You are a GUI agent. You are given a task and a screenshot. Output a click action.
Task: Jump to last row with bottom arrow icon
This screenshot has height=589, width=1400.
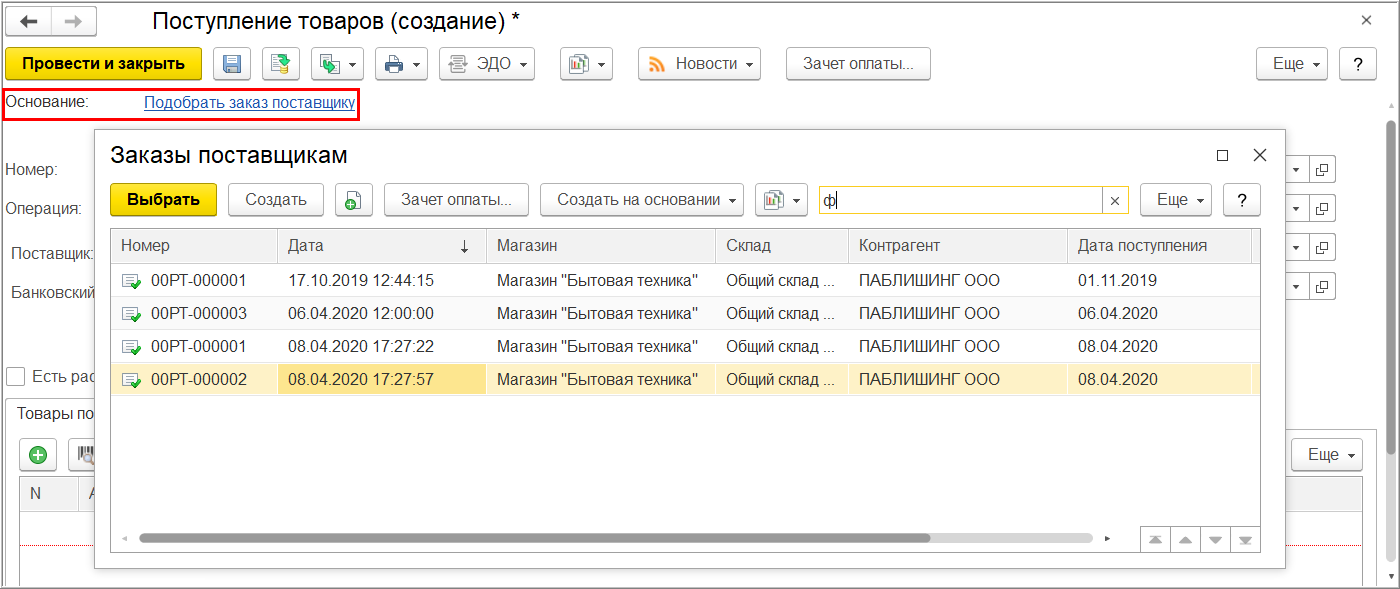(x=1245, y=539)
